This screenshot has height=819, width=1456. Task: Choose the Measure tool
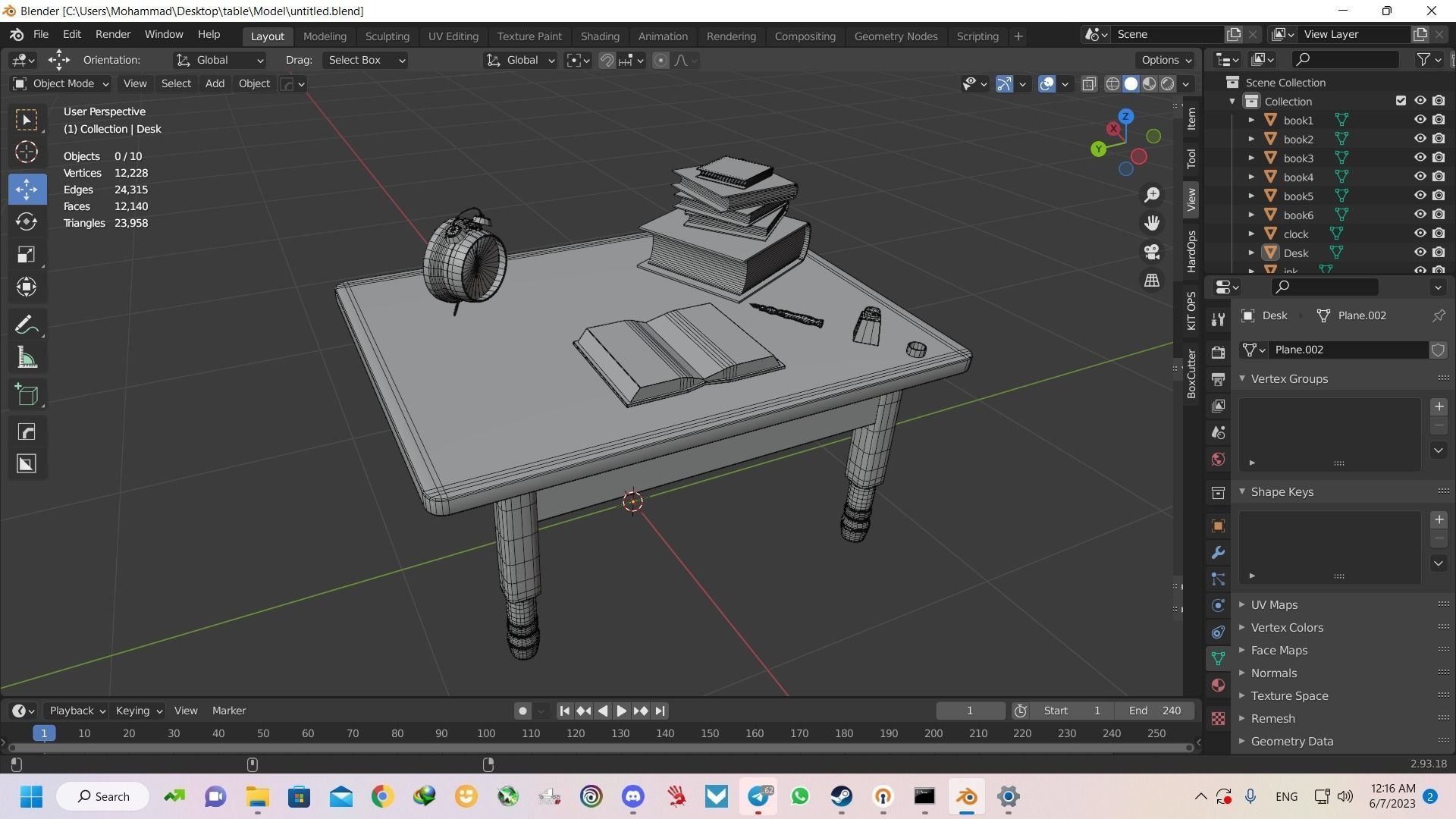point(27,358)
